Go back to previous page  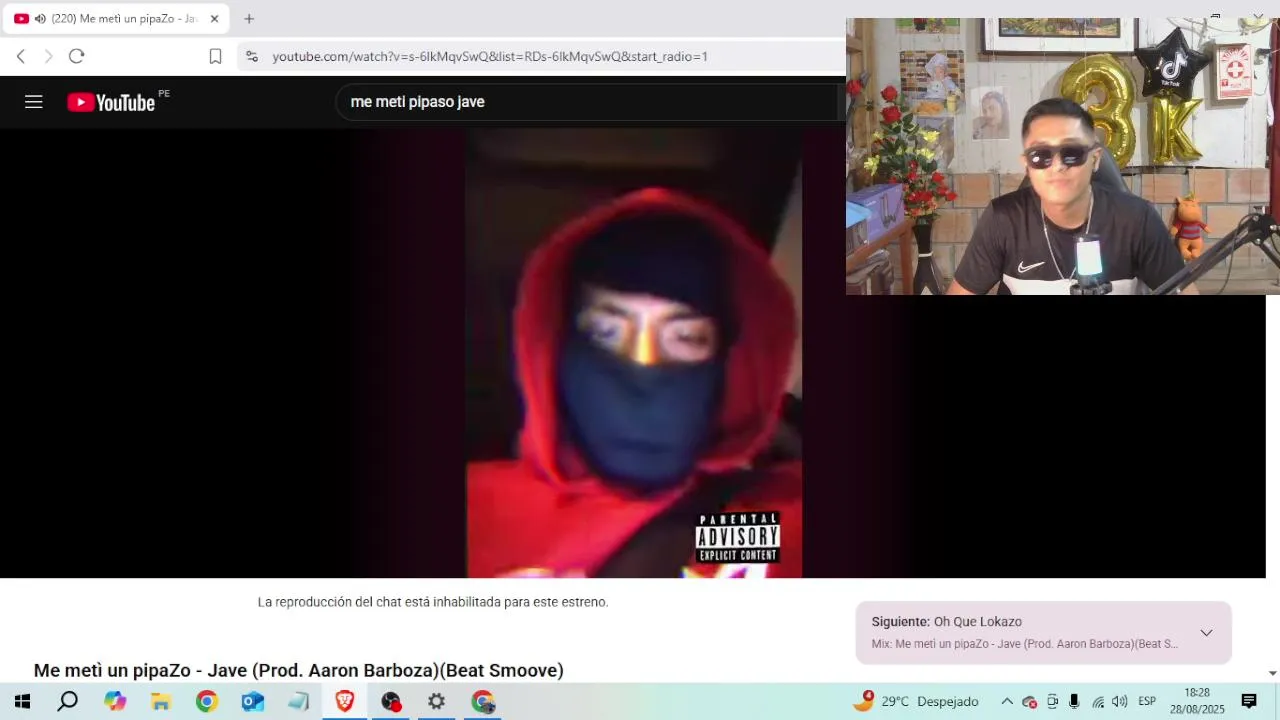pyautogui.click(x=20, y=56)
